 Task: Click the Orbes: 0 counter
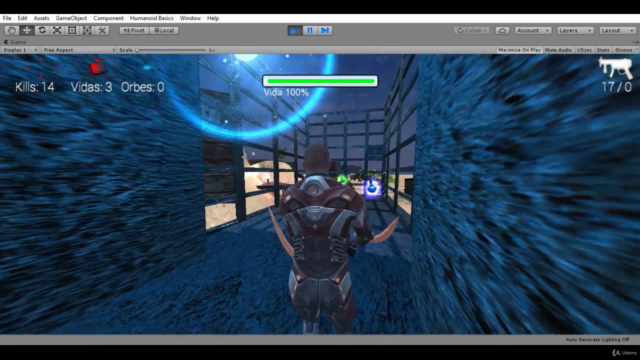(142, 87)
